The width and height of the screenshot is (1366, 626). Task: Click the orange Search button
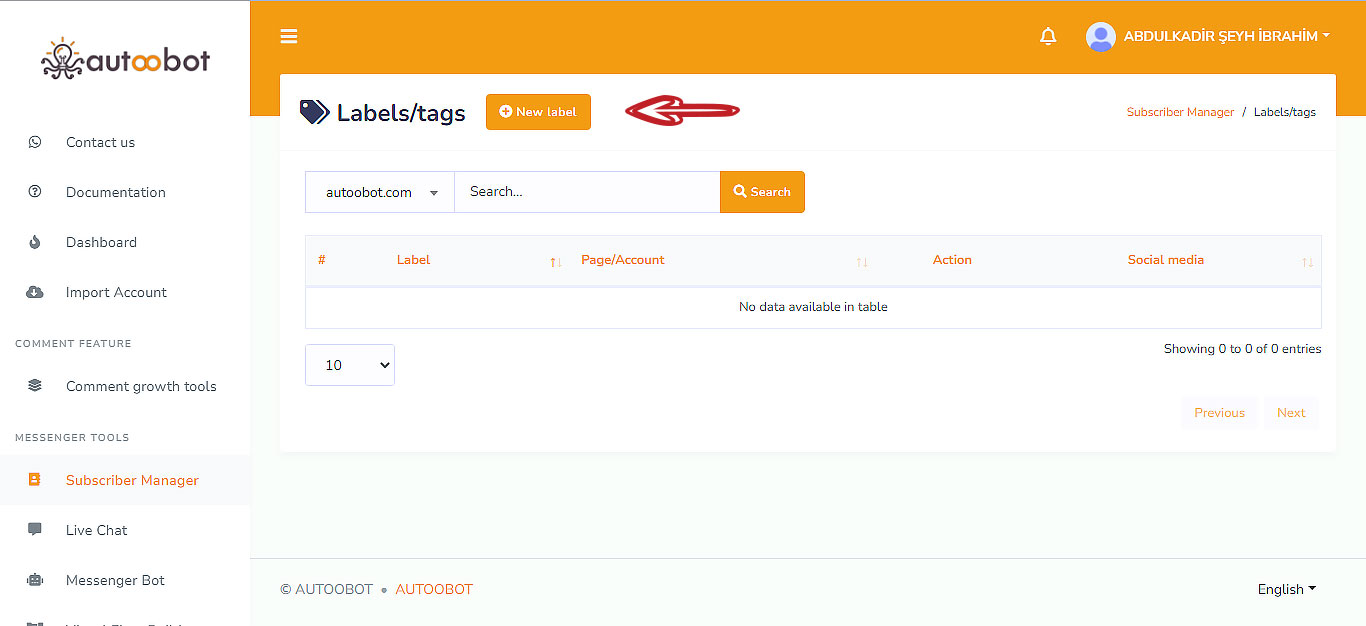coord(762,192)
